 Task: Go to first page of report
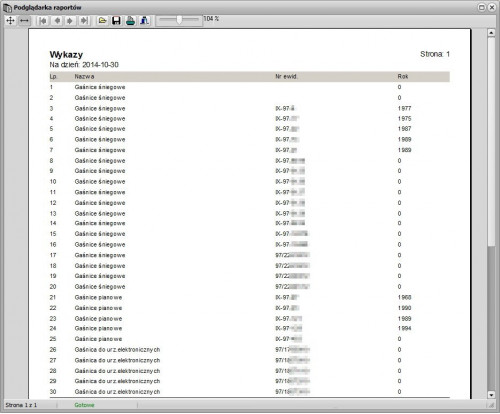43,21
